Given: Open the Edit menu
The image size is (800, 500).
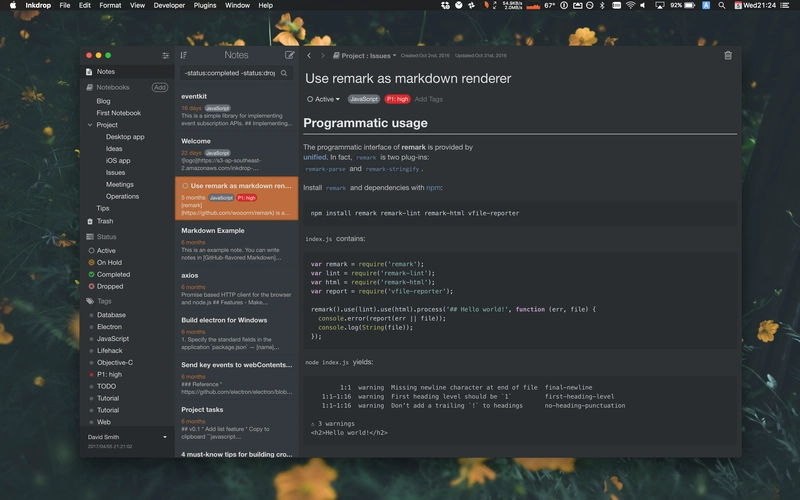Looking at the screenshot, I should pos(85,5).
